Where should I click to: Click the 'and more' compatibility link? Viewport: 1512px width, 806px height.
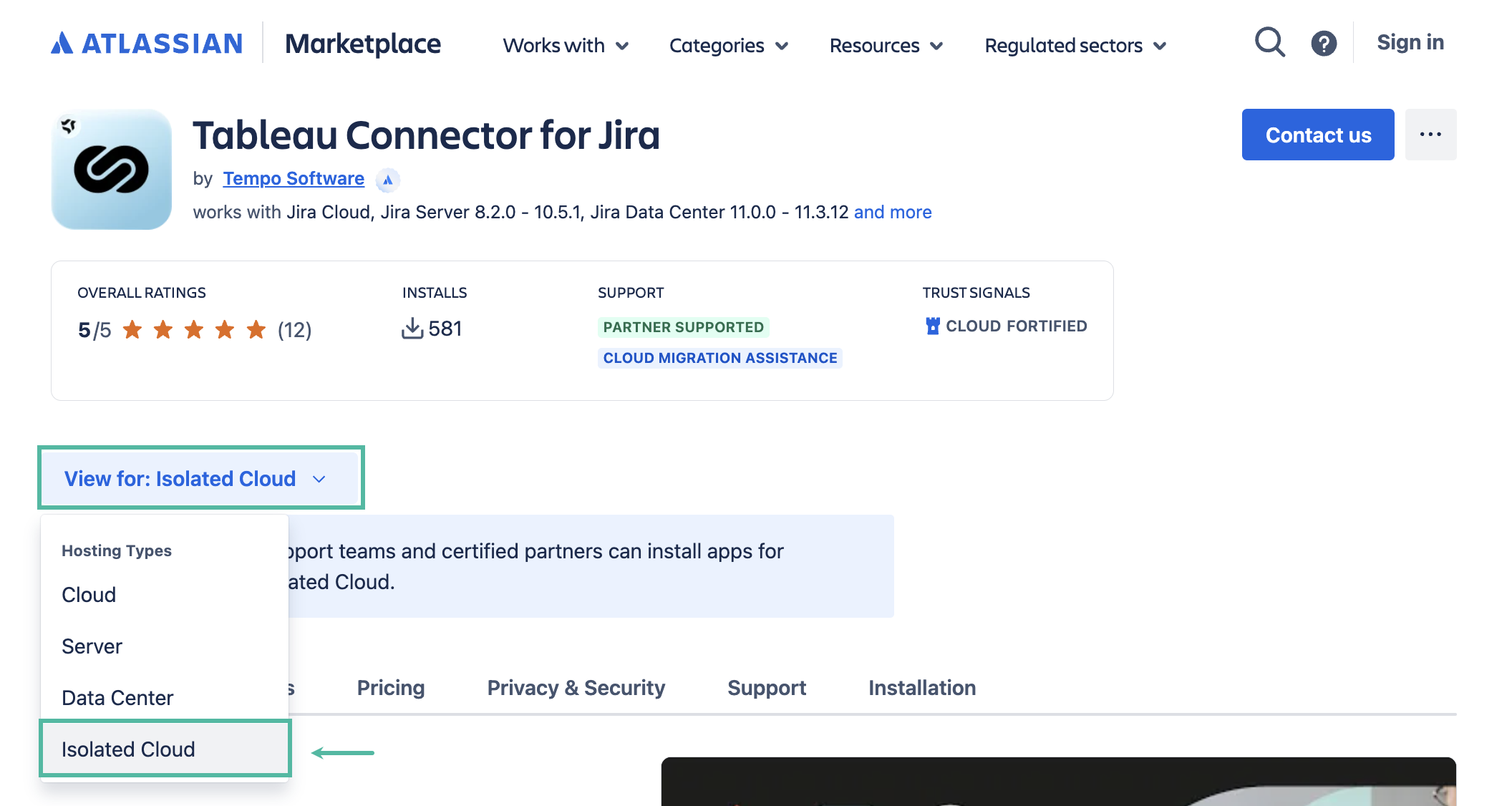point(893,213)
